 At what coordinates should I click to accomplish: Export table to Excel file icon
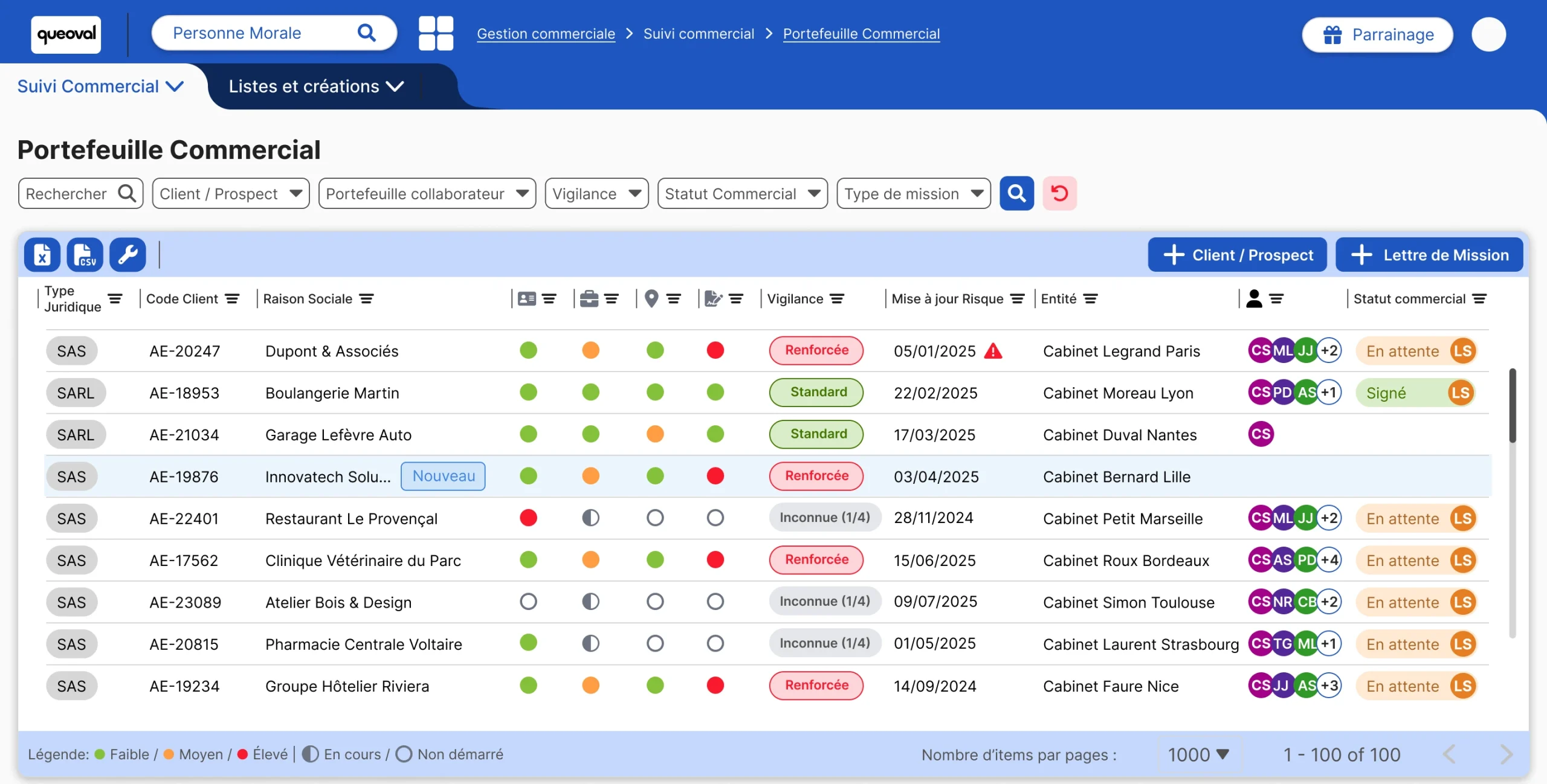[42, 255]
